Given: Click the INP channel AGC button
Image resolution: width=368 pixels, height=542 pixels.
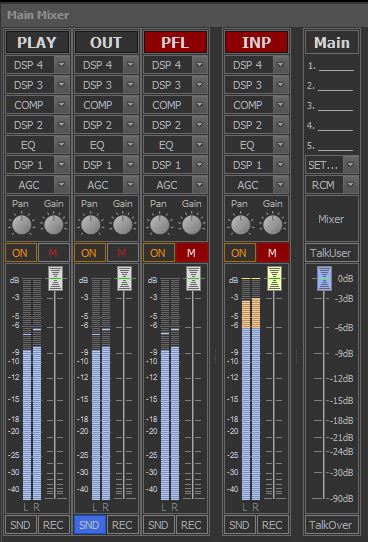Looking at the screenshot, I should (x=248, y=185).
